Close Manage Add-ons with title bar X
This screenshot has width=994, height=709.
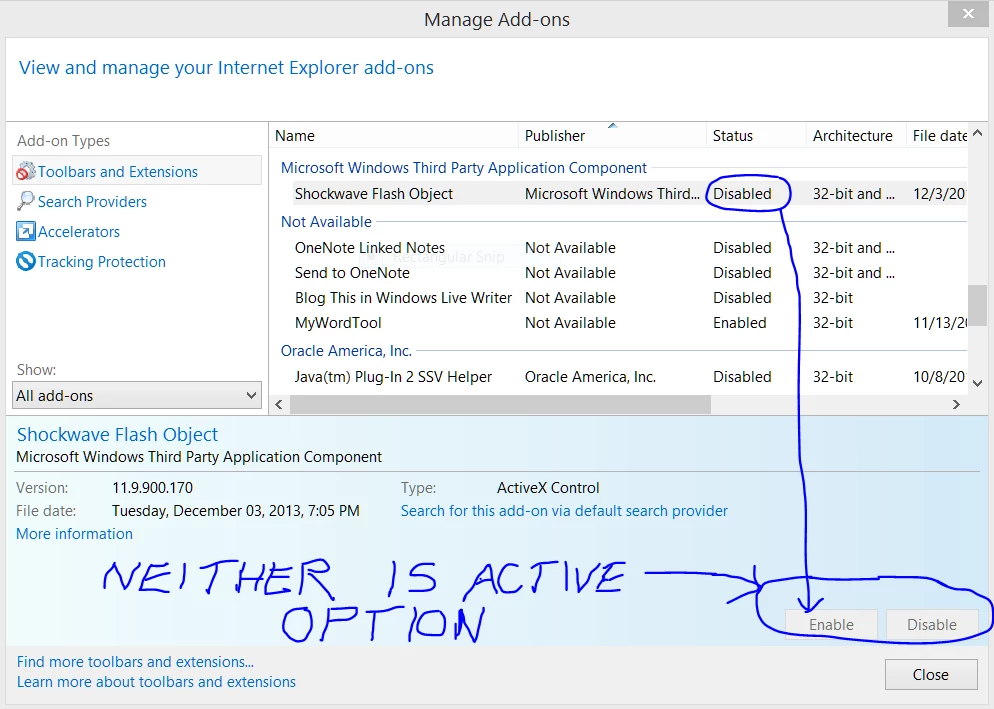point(967,14)
